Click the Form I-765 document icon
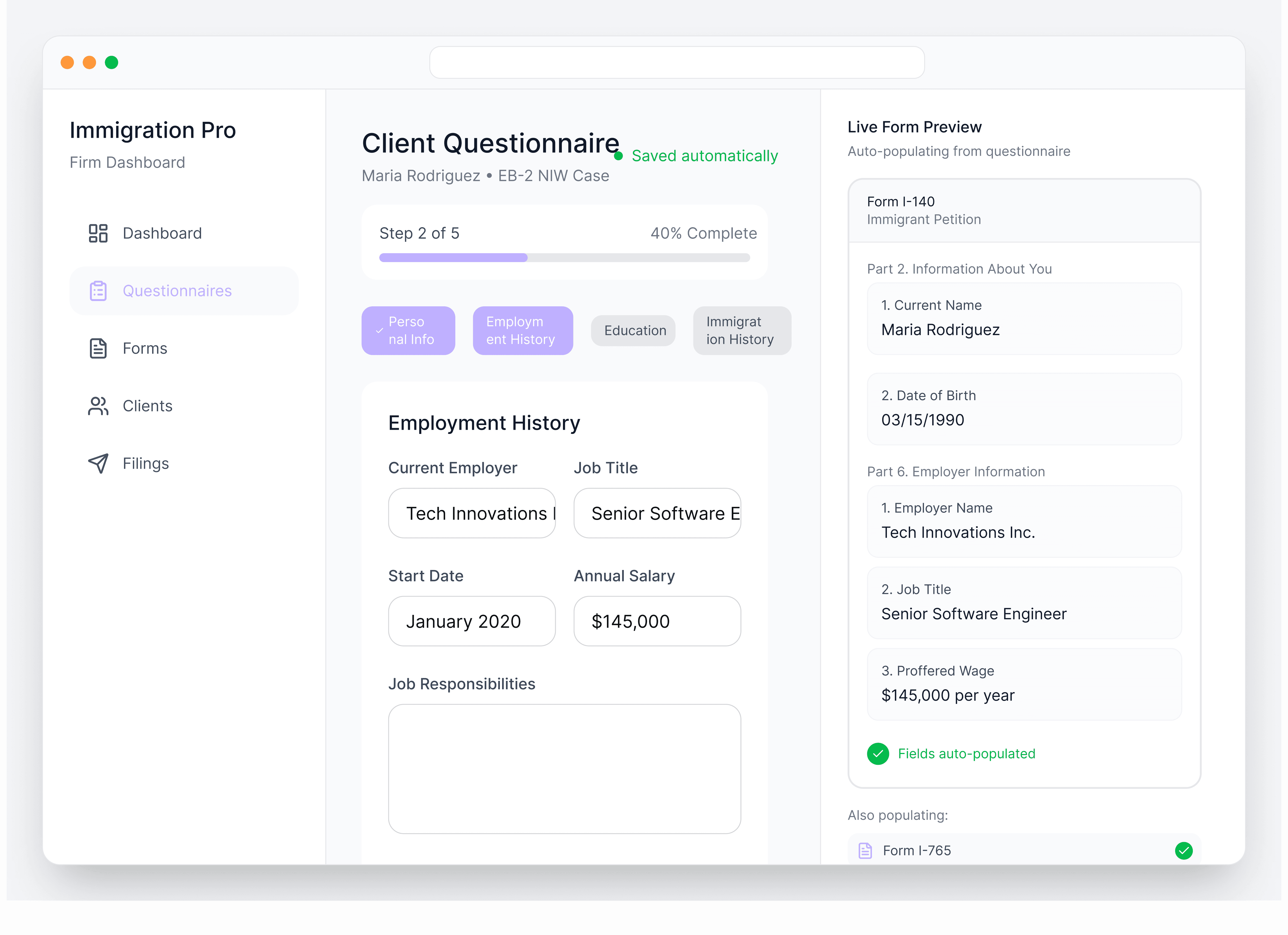 (x=865, y=850)
